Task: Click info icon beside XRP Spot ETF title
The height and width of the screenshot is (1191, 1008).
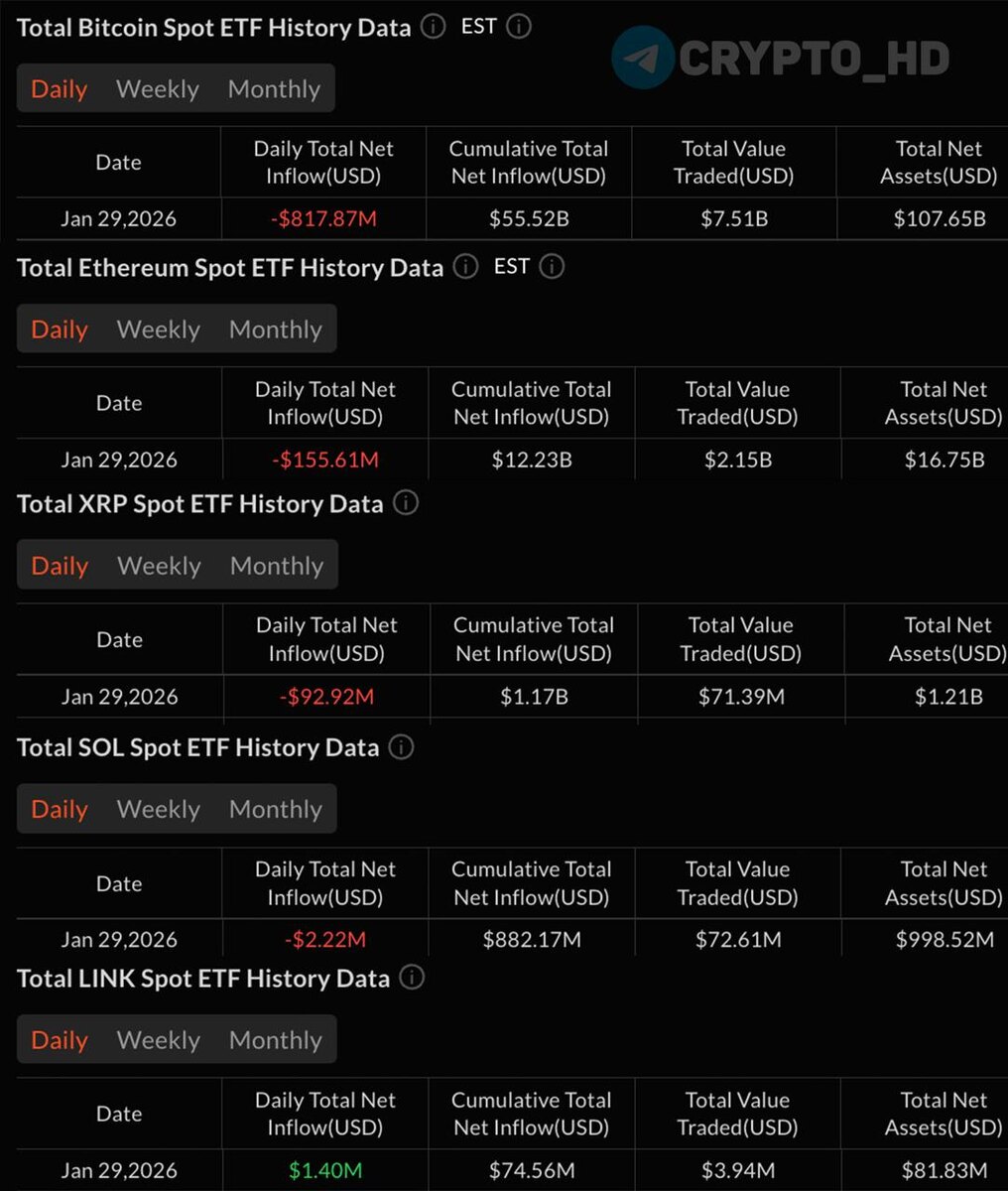Action: click(x=406, y=503)
